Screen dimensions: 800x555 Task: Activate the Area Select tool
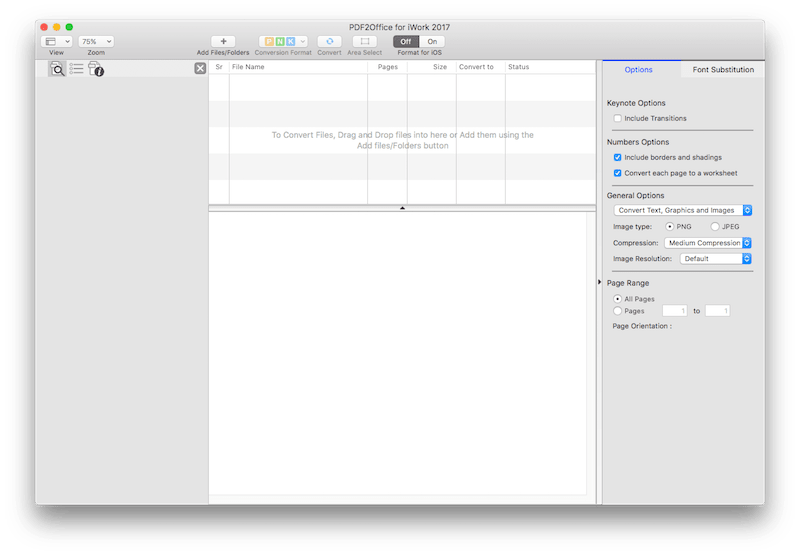point(365,41)
